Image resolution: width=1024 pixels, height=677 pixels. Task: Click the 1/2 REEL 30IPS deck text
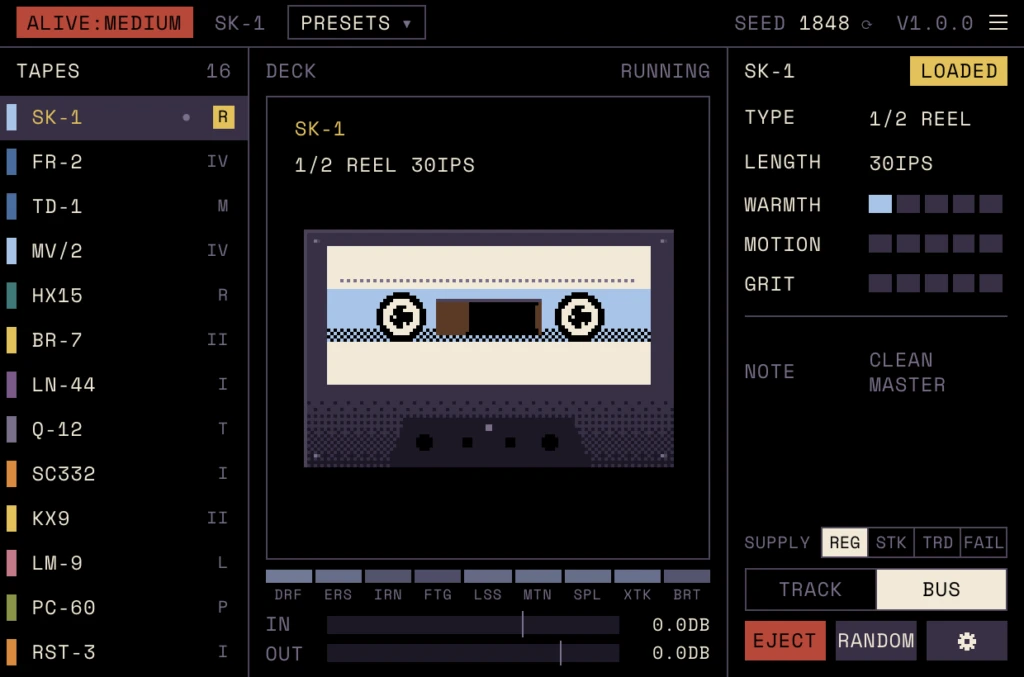click(x=385, y=165)
